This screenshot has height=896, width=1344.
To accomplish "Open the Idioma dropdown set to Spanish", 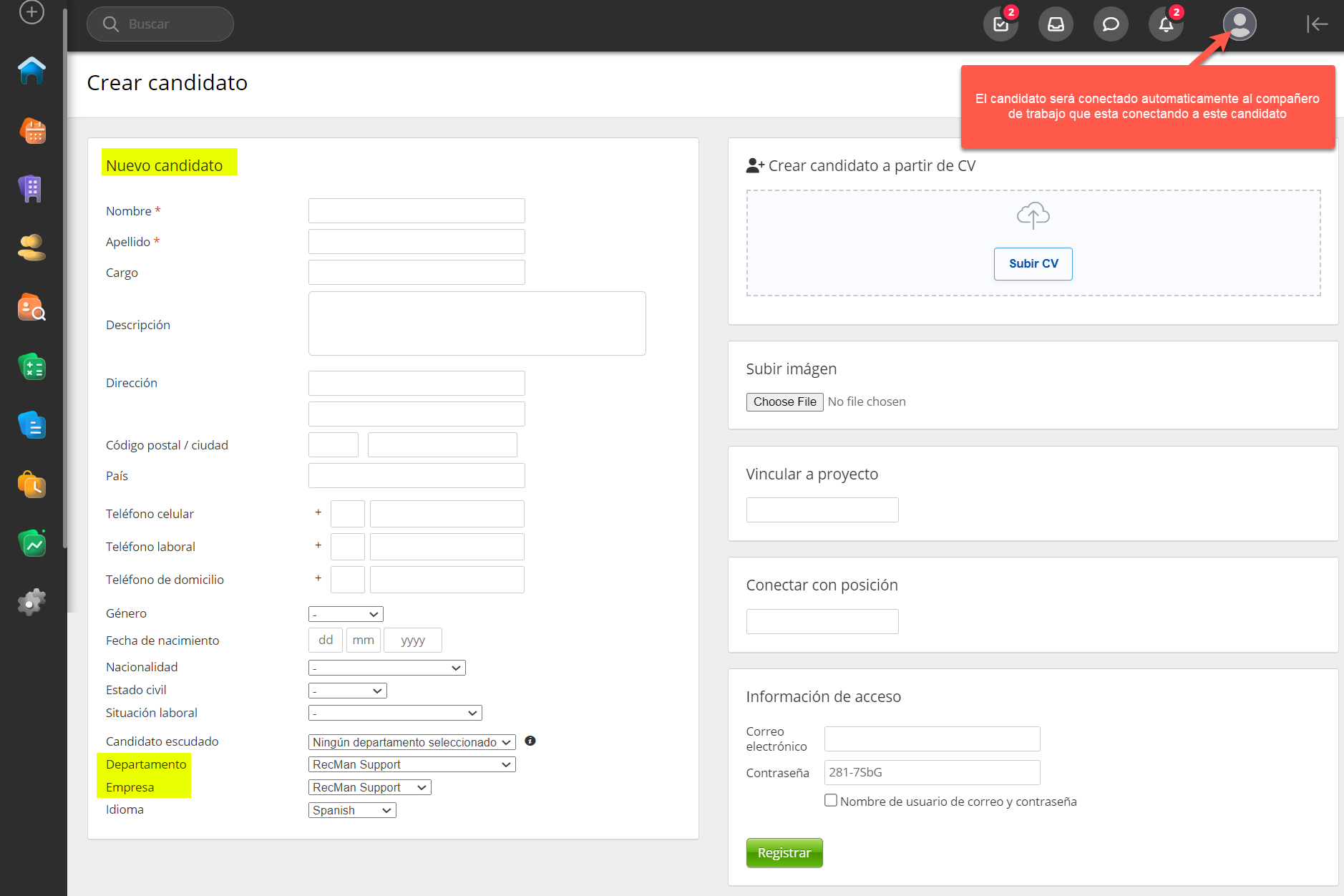I will (x=351, y=810).
